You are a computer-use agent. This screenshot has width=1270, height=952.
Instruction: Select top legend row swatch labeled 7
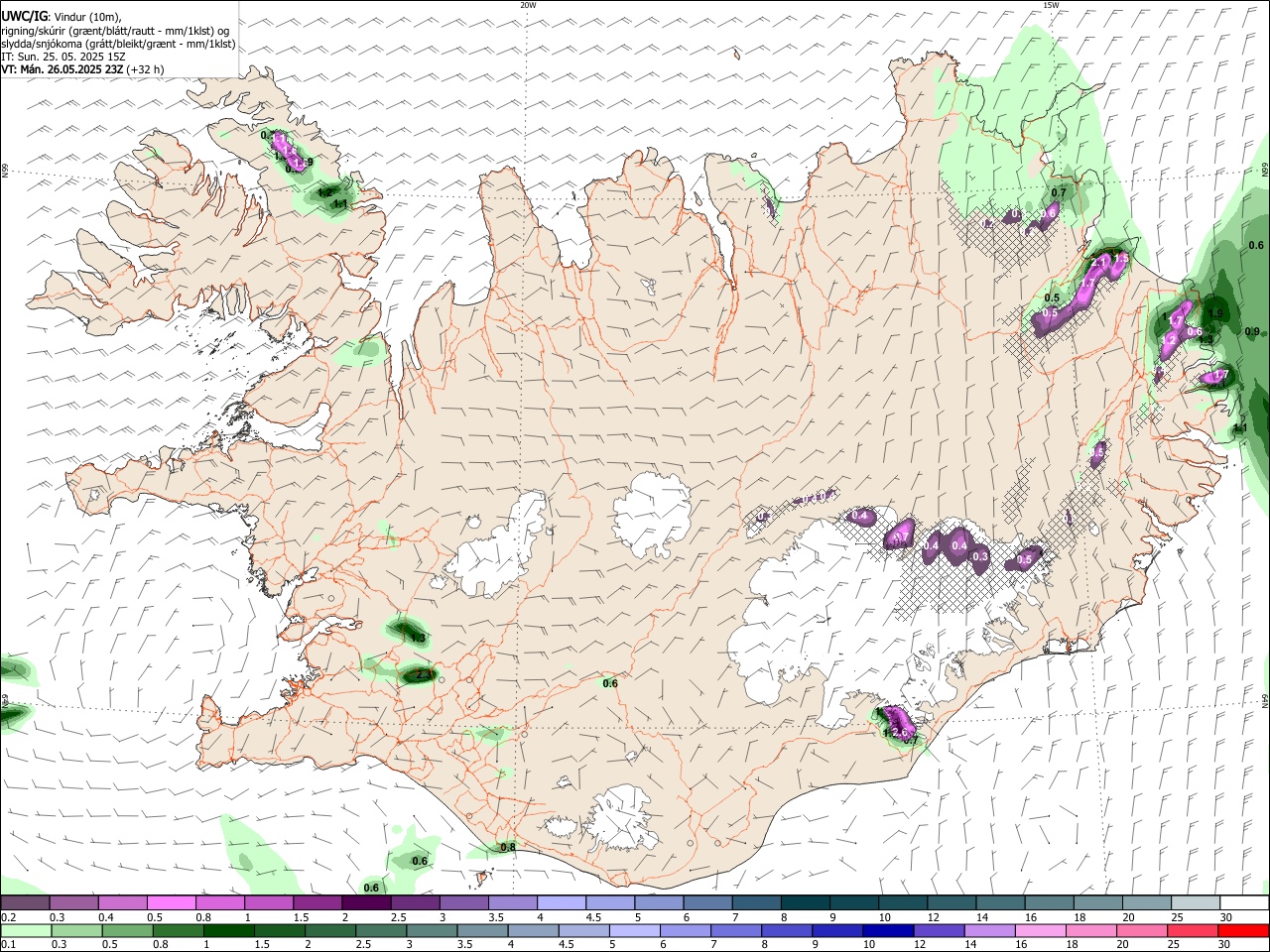click(756, 902)
